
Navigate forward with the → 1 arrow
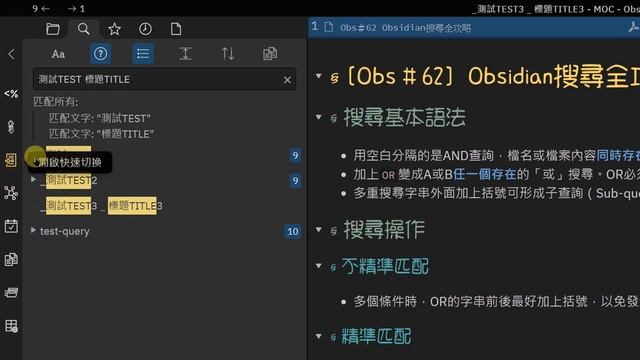click(76, 9)
